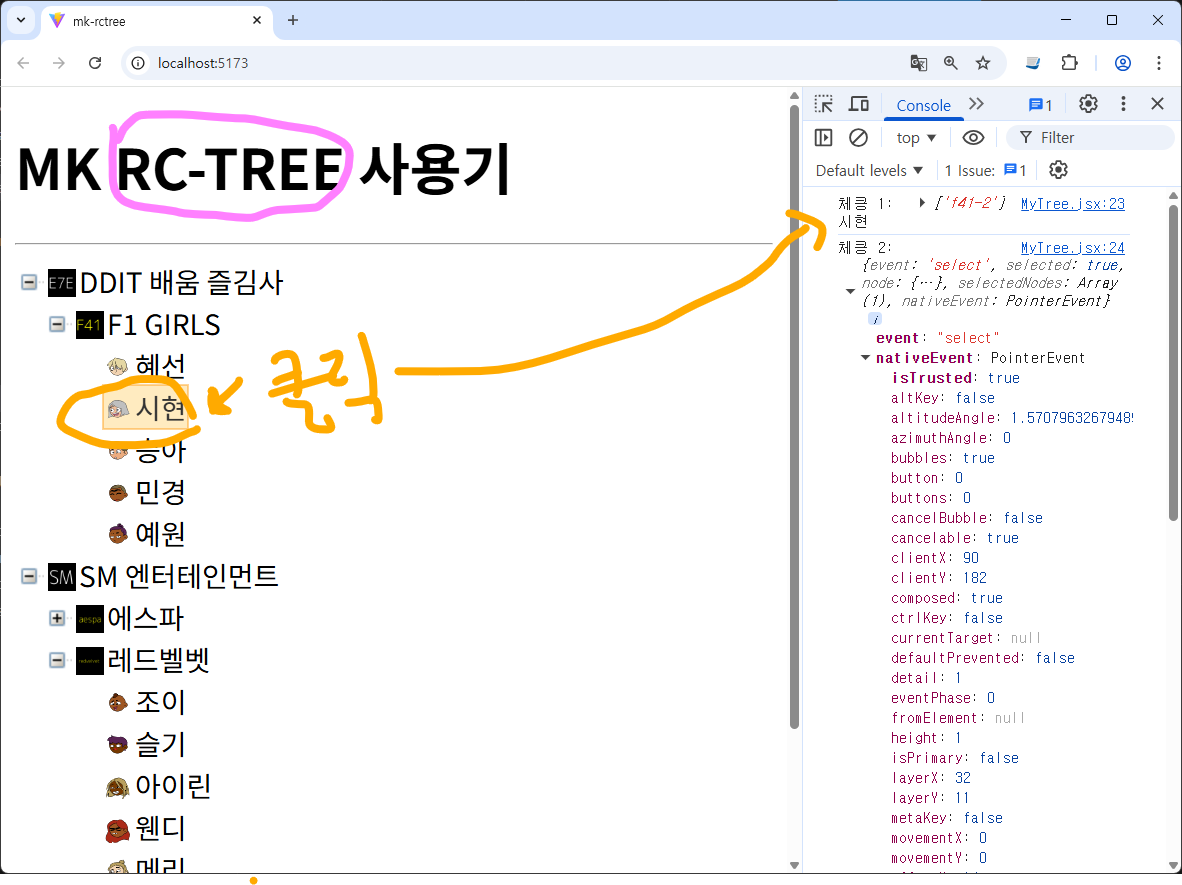Expand the 에스파 node

coord(57,619)
